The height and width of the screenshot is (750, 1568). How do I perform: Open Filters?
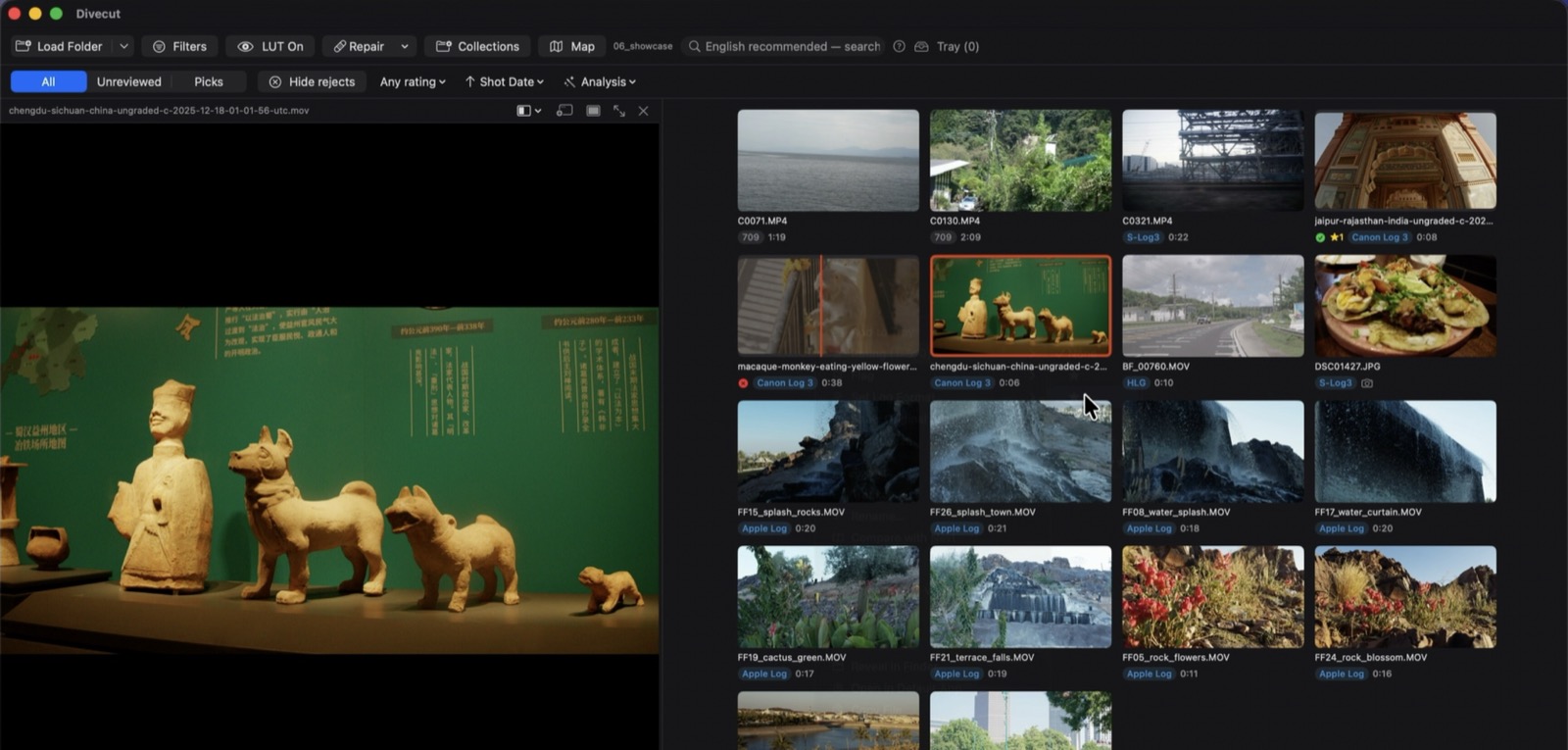179,46
